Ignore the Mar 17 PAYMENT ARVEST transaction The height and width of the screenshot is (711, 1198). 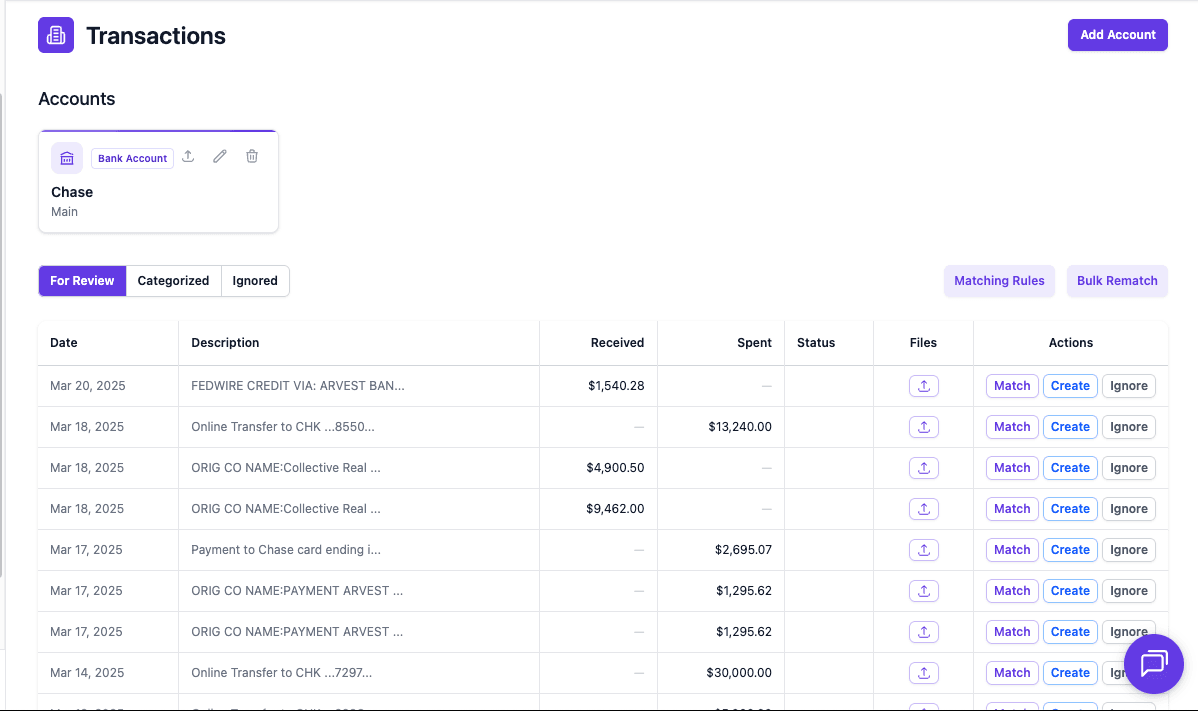tap(1128, 590)
